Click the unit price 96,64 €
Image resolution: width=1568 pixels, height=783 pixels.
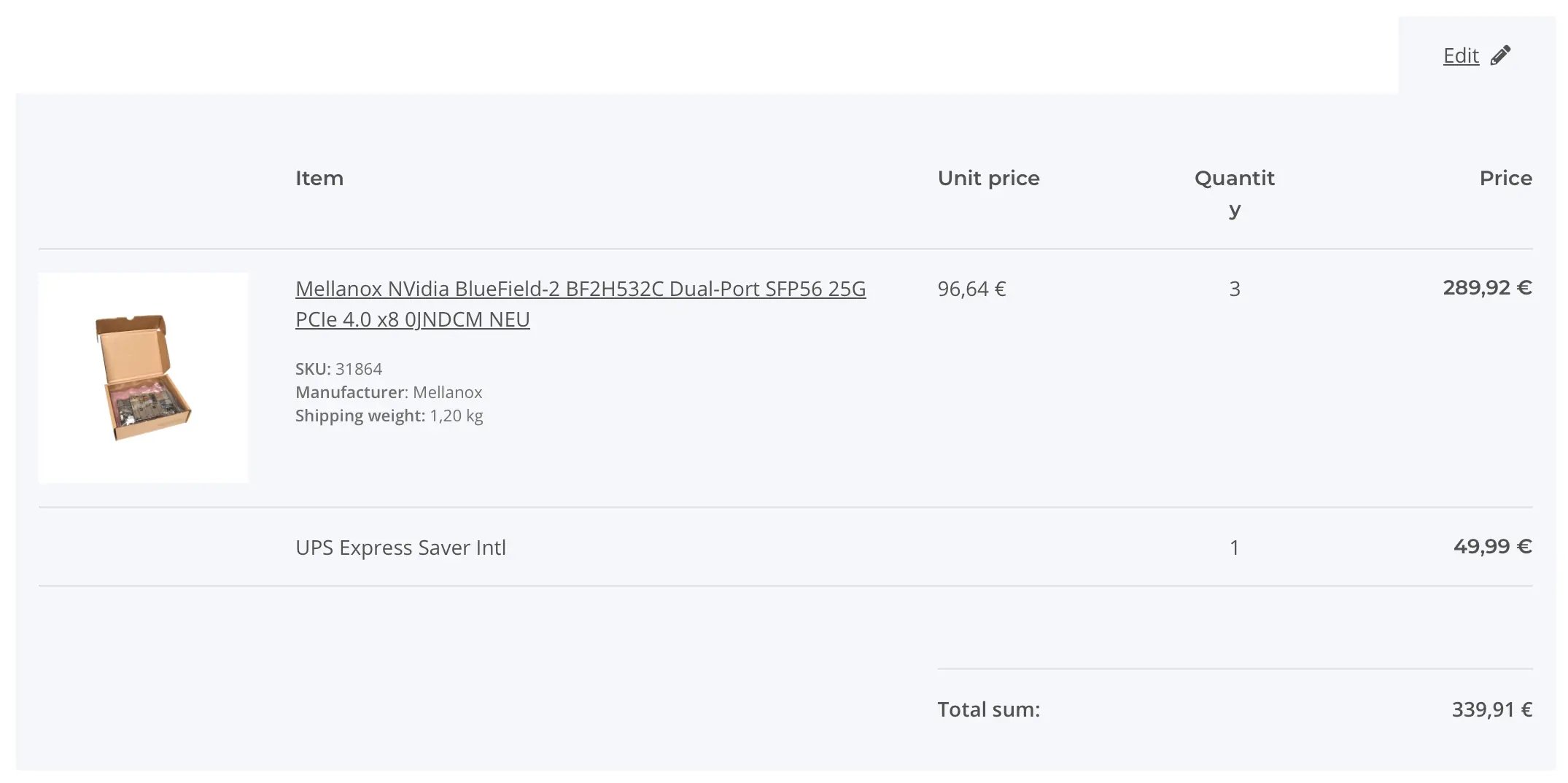click(971, 289)
